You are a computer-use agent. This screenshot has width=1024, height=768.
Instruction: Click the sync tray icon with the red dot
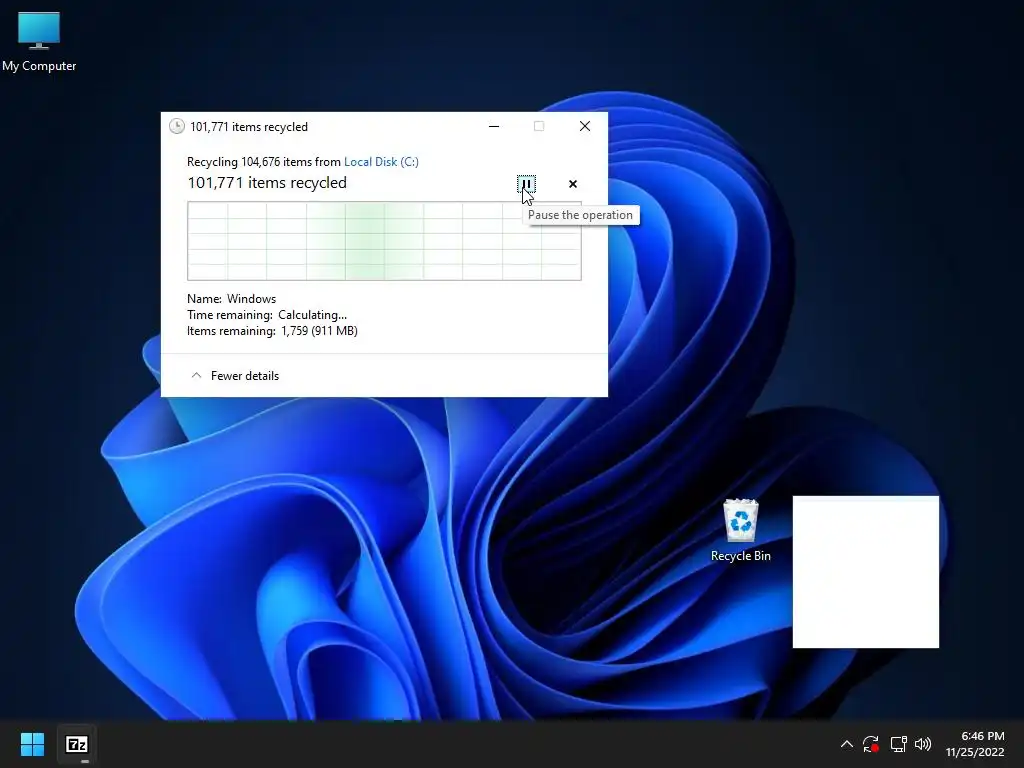[871, 744]
